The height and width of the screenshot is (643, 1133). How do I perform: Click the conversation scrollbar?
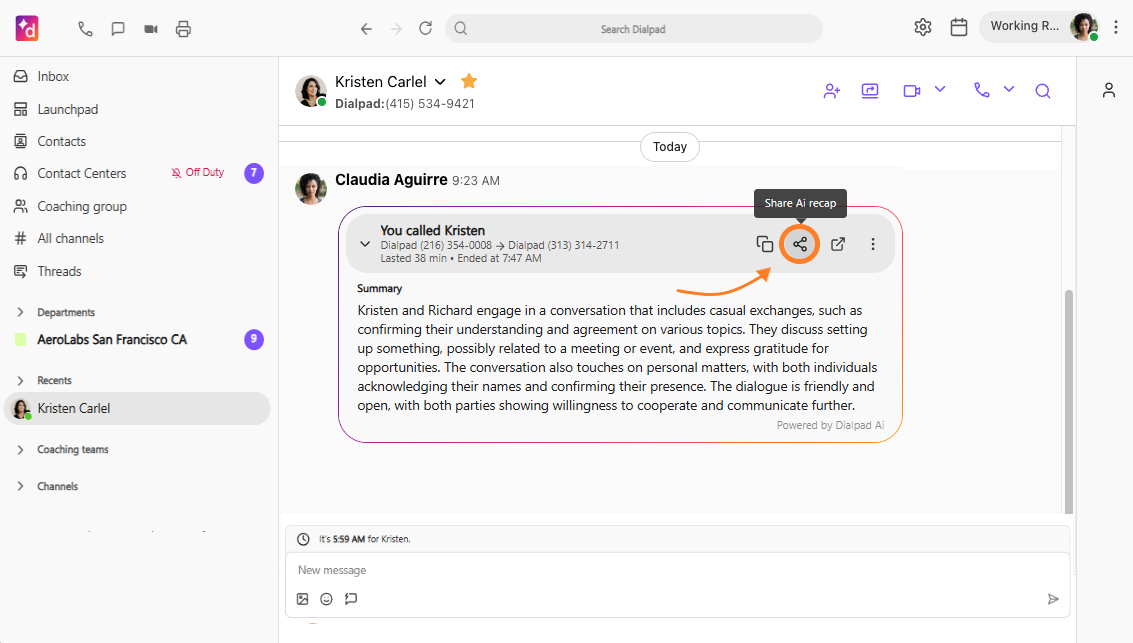pos(1069,402)
